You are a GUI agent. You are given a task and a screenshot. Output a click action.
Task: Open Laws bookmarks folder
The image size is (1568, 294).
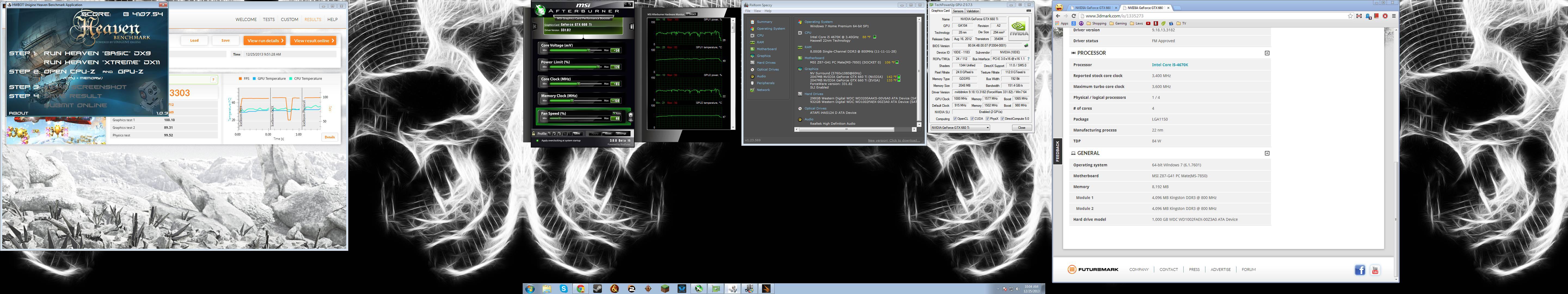click(x=1137, y=24)
